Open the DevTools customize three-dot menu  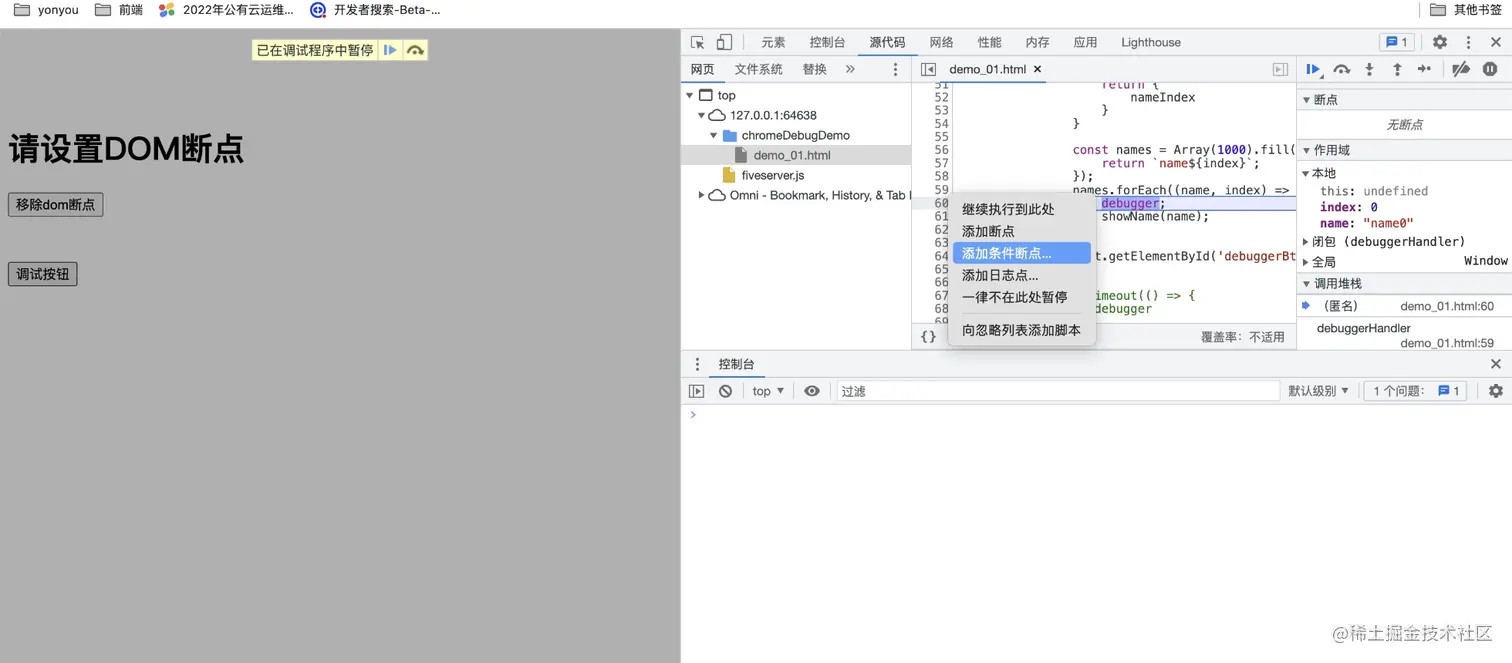pyautogui.click(x=1468, y=42)
